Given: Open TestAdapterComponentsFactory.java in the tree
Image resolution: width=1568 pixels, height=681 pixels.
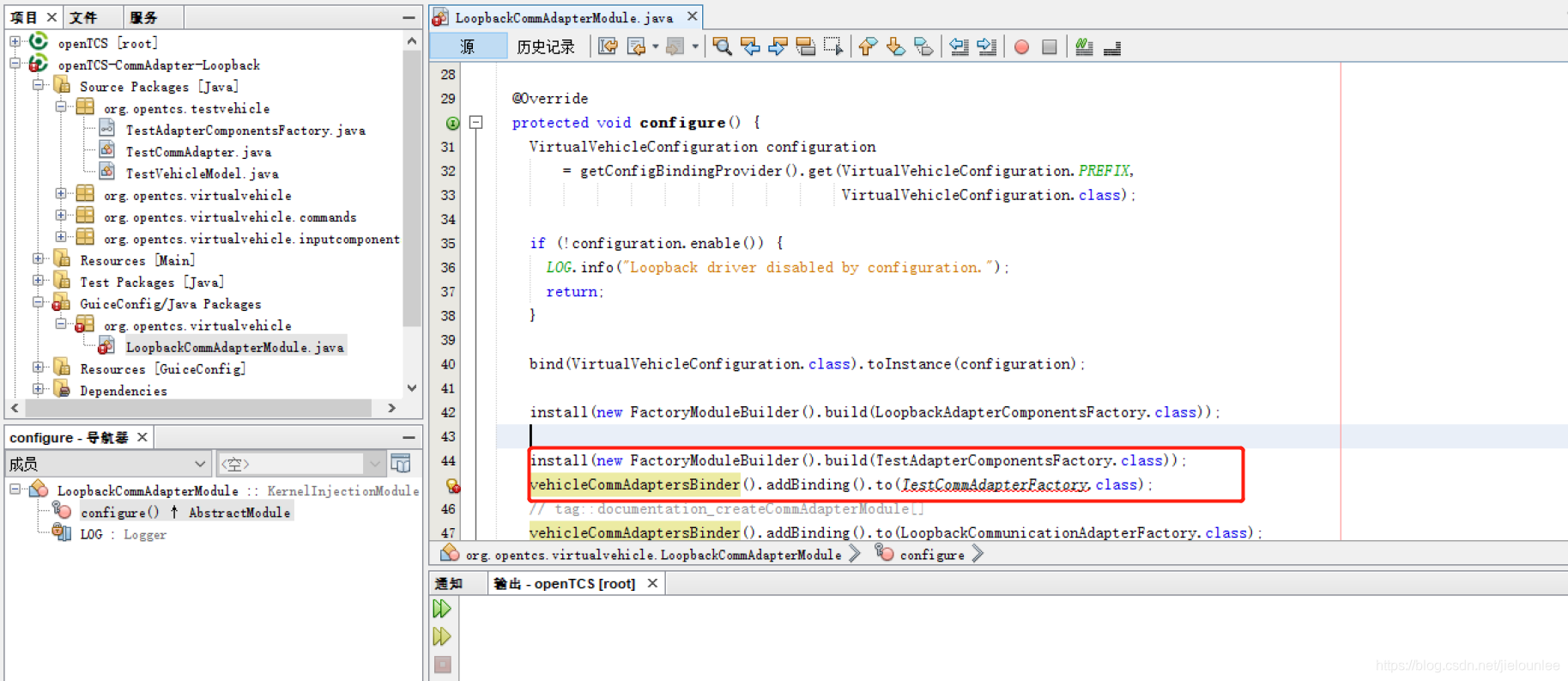Looking at the screenshot, I should (245, 131).
